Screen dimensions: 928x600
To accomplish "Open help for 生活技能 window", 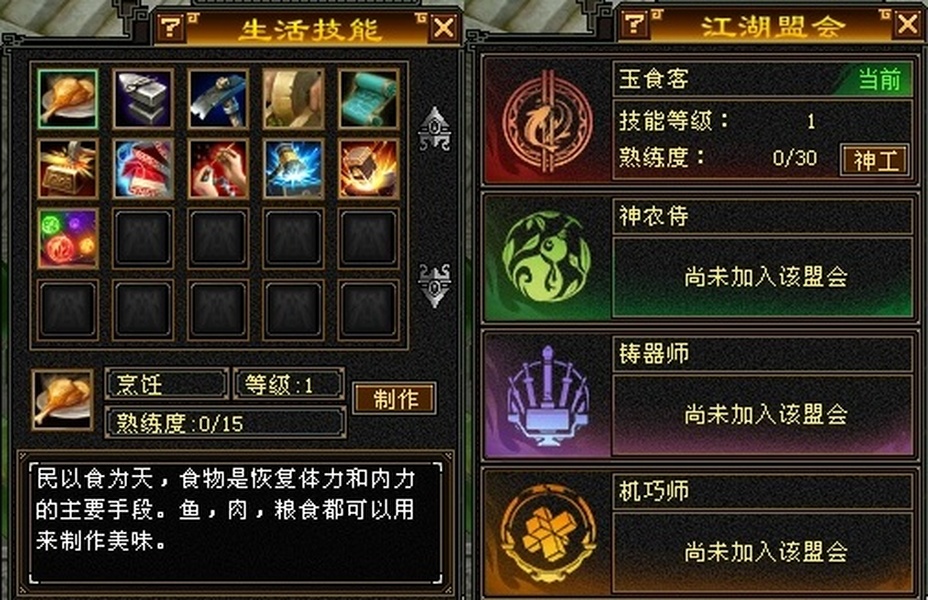I will coord(171,27).
